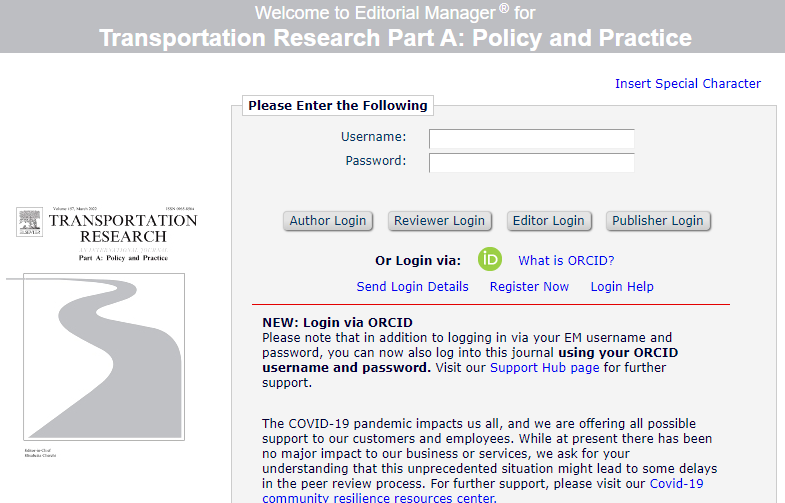Visit the Support Hub page link
This screenshot has width=785, height=503.
544,368
